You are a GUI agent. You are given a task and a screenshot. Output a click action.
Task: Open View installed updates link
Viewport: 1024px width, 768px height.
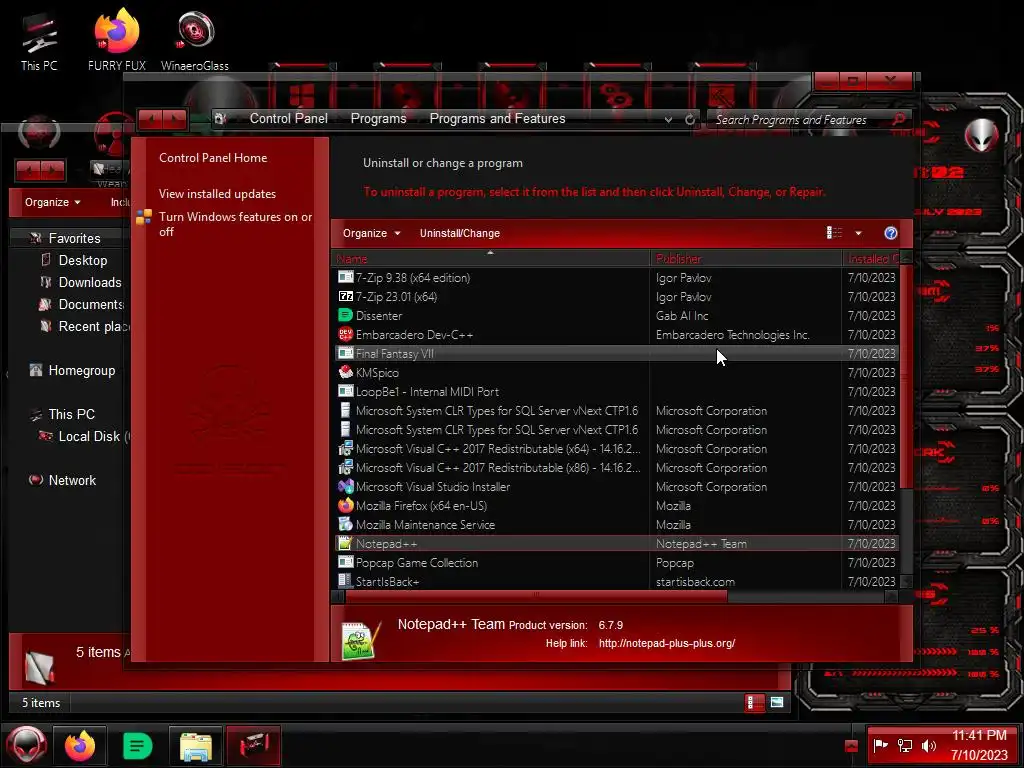pos(217,194)
